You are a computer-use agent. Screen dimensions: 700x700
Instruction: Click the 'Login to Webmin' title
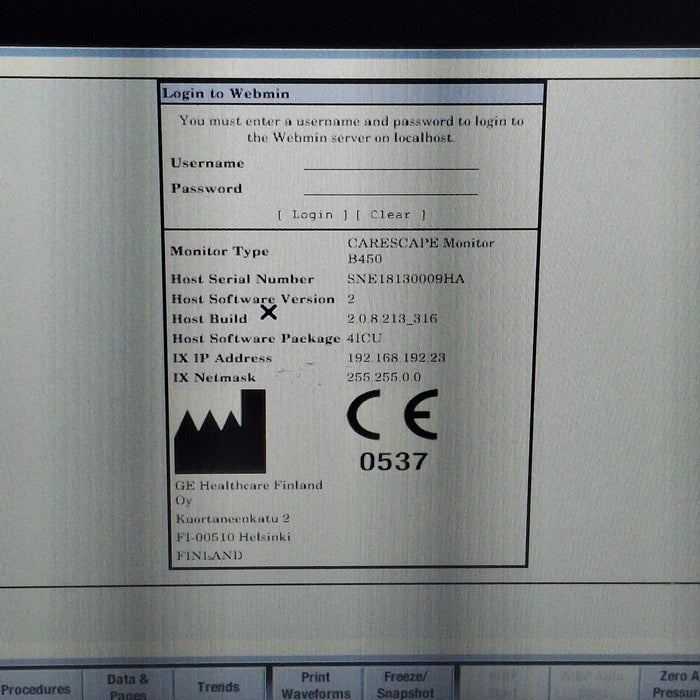point(226,93)
